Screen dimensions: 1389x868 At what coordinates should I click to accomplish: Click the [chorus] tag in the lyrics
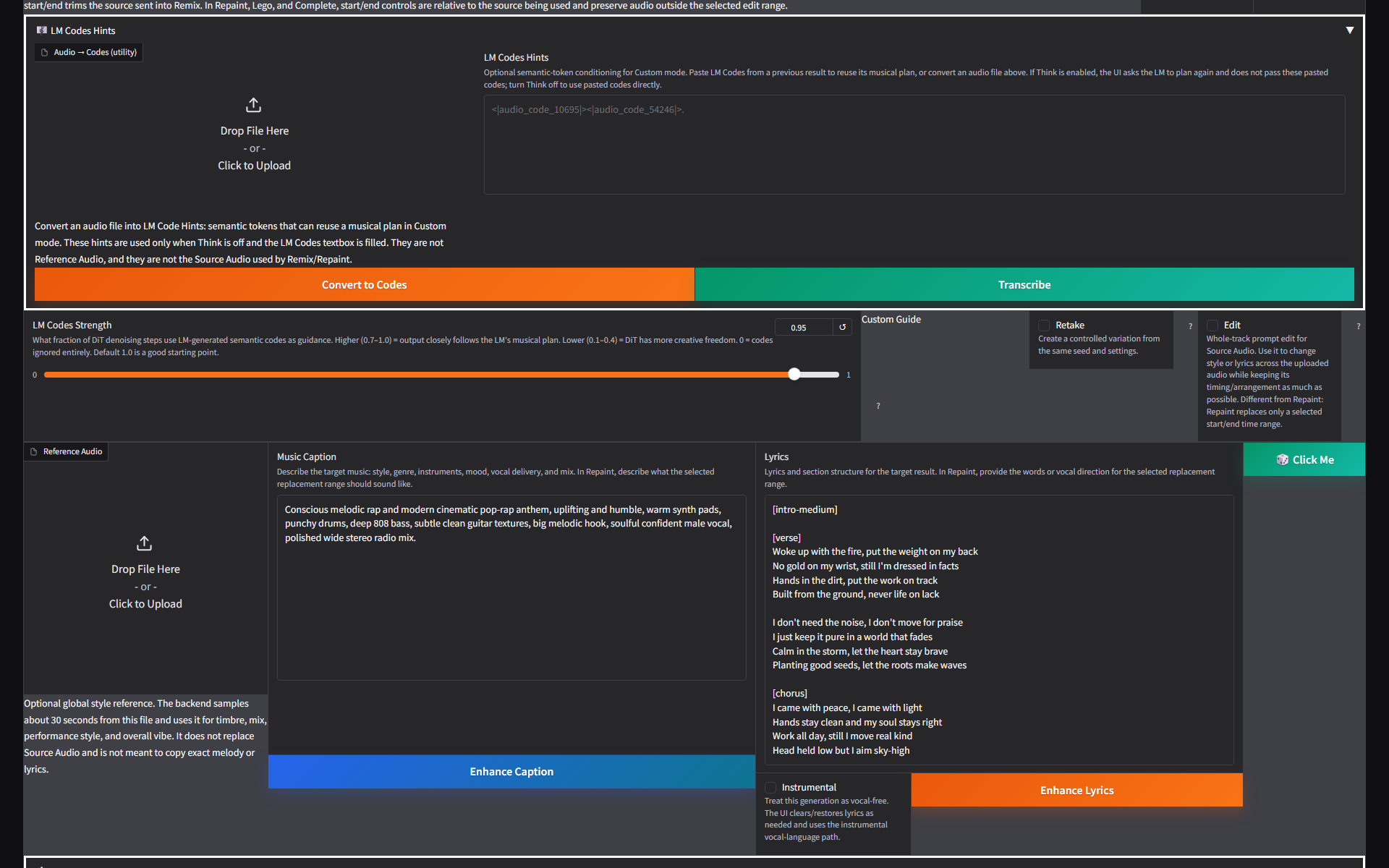click(x=790, y=694)
